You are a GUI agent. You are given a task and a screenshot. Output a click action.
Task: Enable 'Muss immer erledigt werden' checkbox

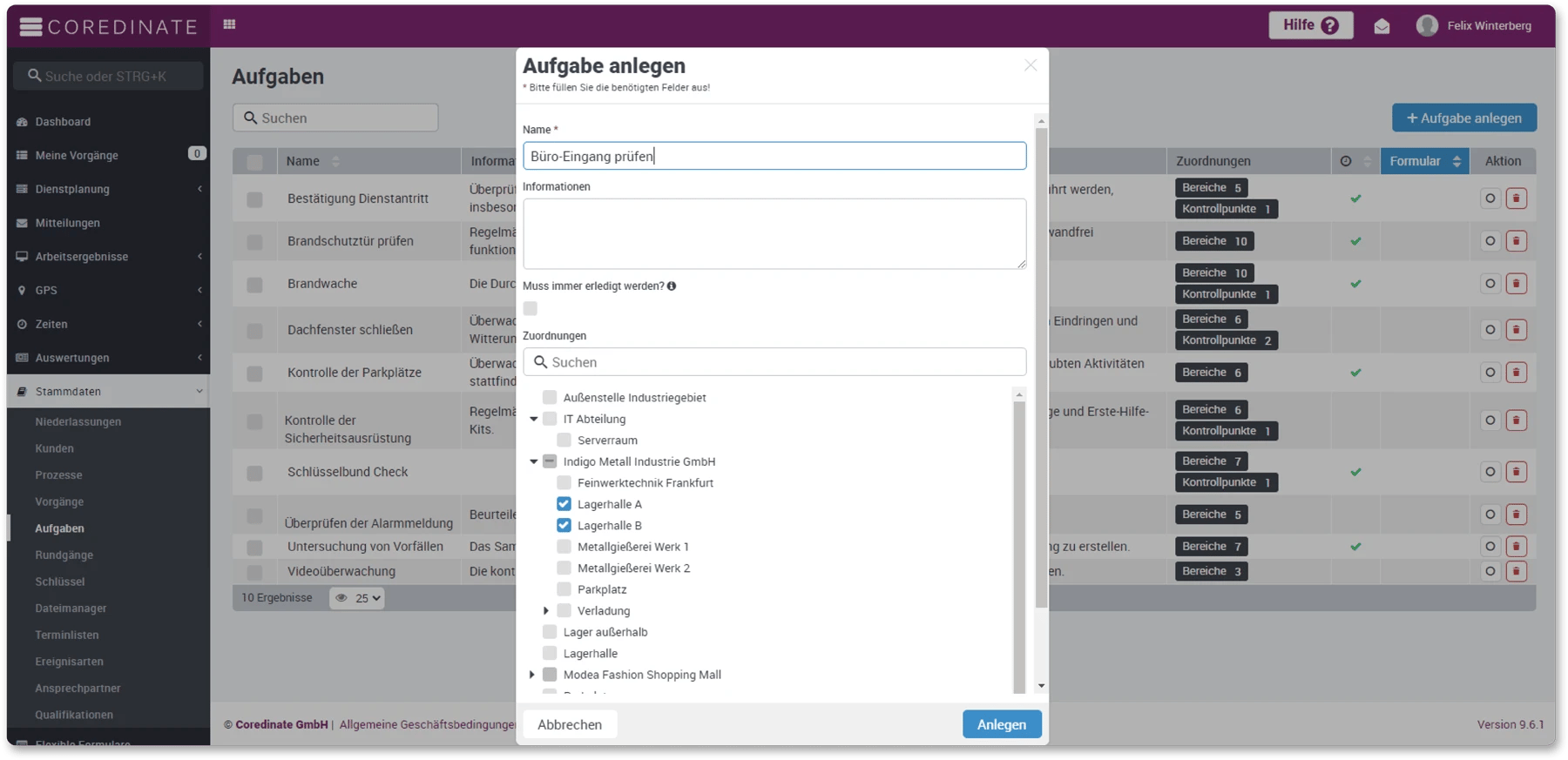tap(531, 308)
